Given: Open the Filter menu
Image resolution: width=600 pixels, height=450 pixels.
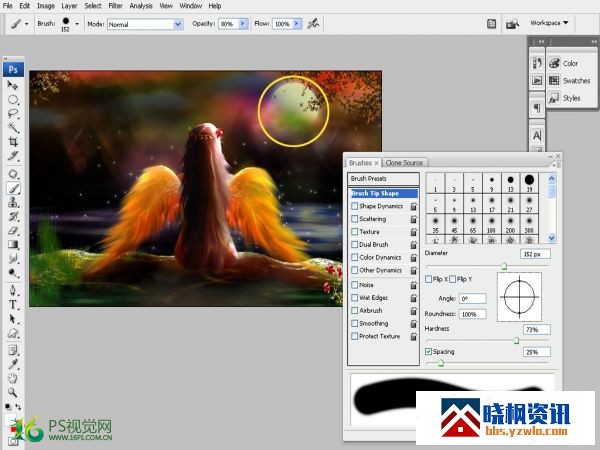Looking at the screenshot, I should click(x=115, y=6).
